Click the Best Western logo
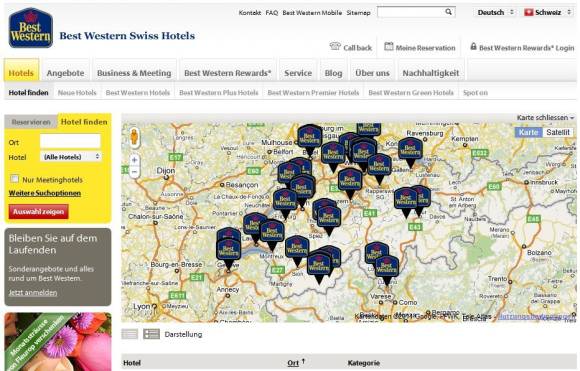This screenshot has width=580, height=371. (x=31, y=28)
